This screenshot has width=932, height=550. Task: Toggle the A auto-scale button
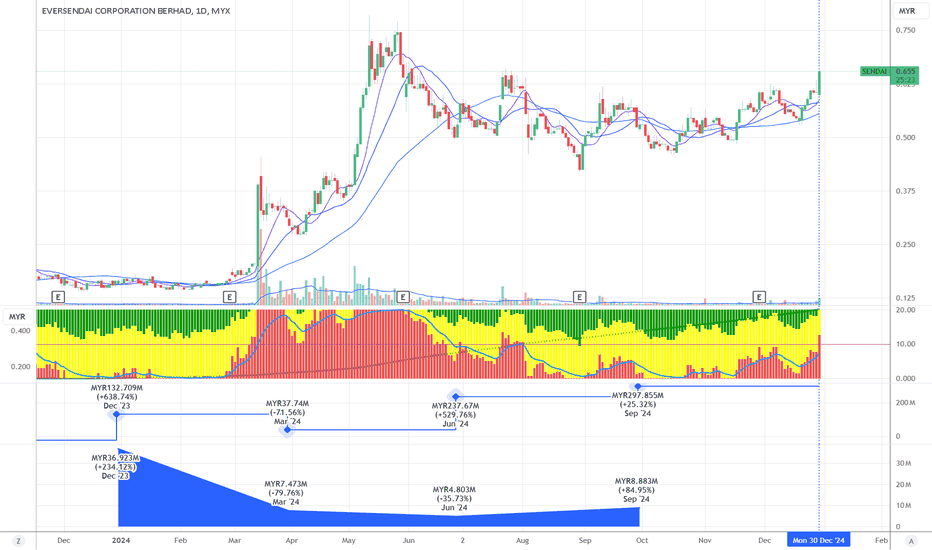(x=911, y=540)
